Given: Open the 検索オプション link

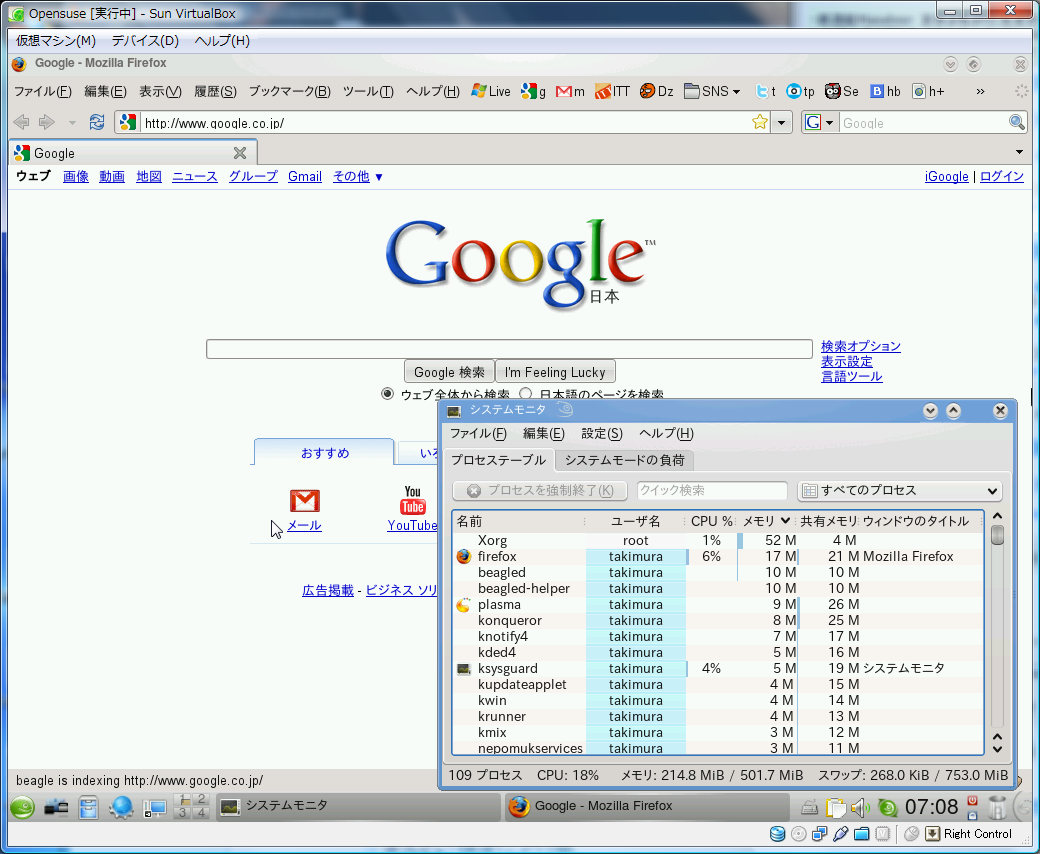Looking at the screenshot, I should coord(860,346).
